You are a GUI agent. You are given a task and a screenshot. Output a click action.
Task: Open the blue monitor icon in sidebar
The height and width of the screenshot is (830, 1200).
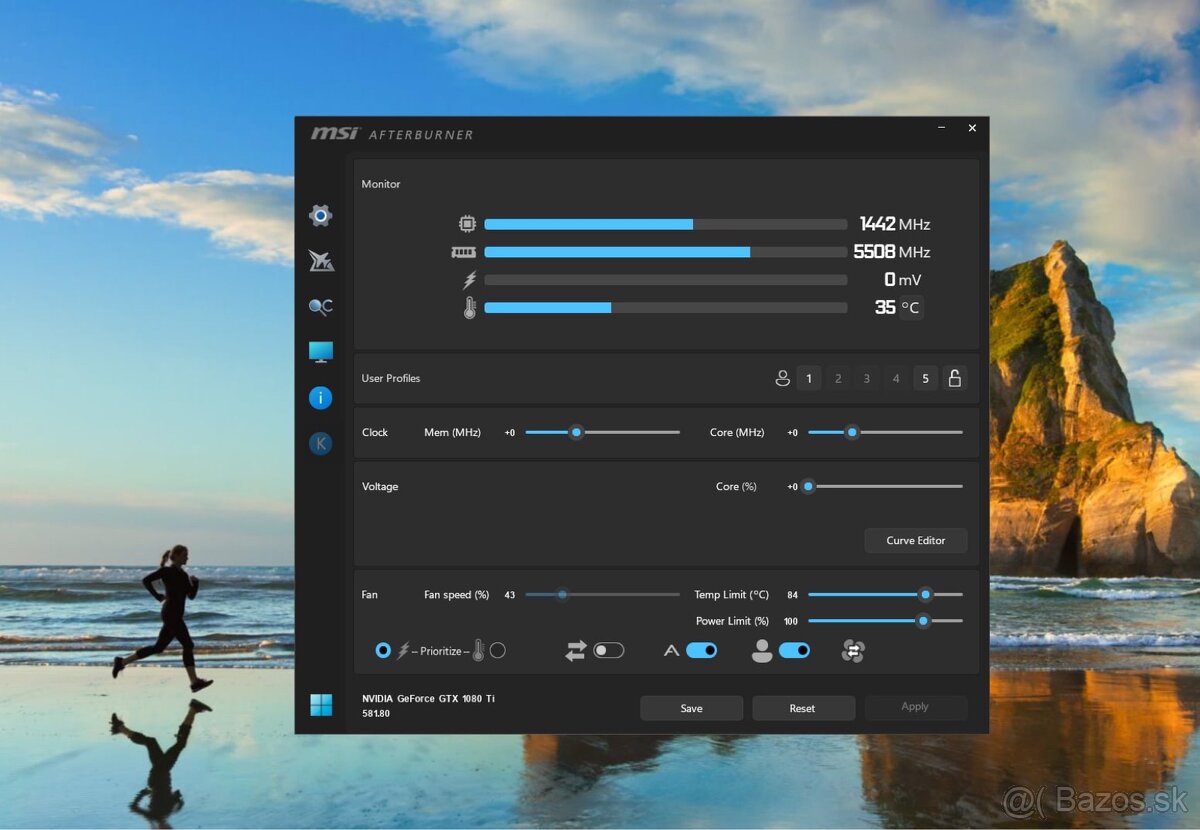point(320,352)
